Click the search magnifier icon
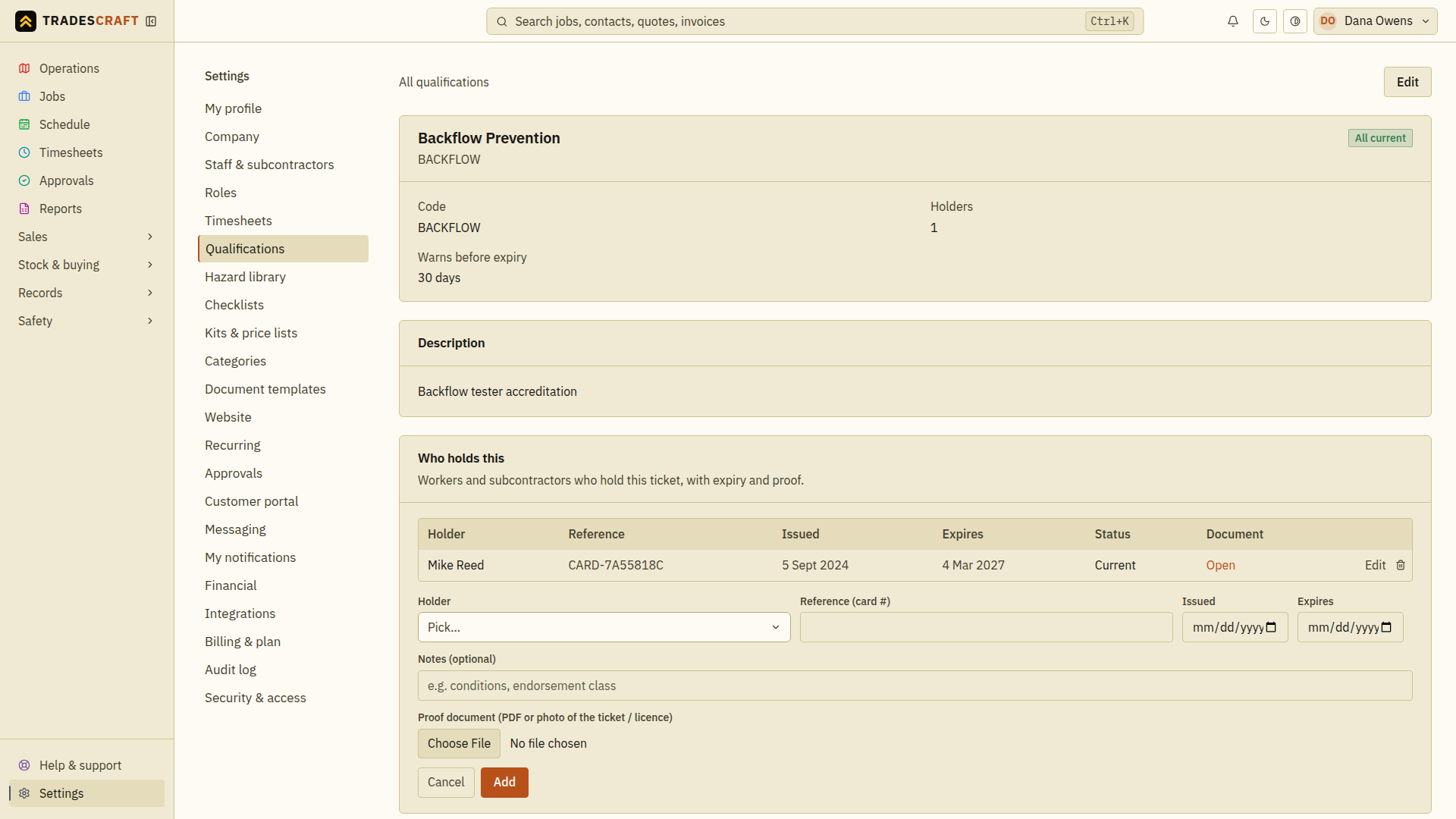Viewport: 1456px width, 819px height. 502,21
